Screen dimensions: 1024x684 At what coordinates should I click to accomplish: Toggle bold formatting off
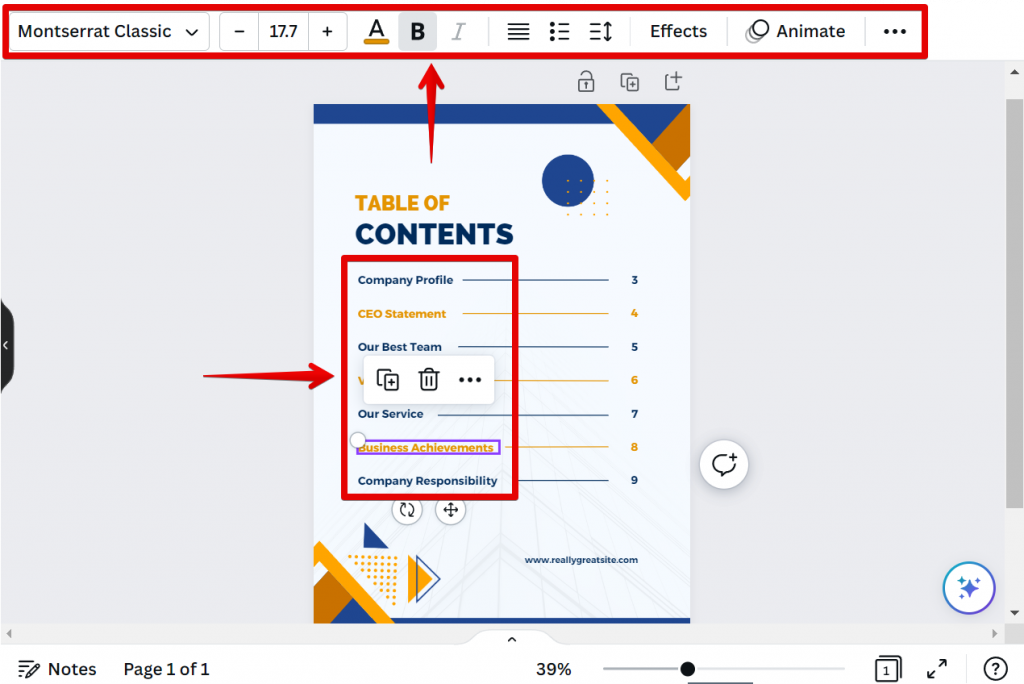coord(417,31)
